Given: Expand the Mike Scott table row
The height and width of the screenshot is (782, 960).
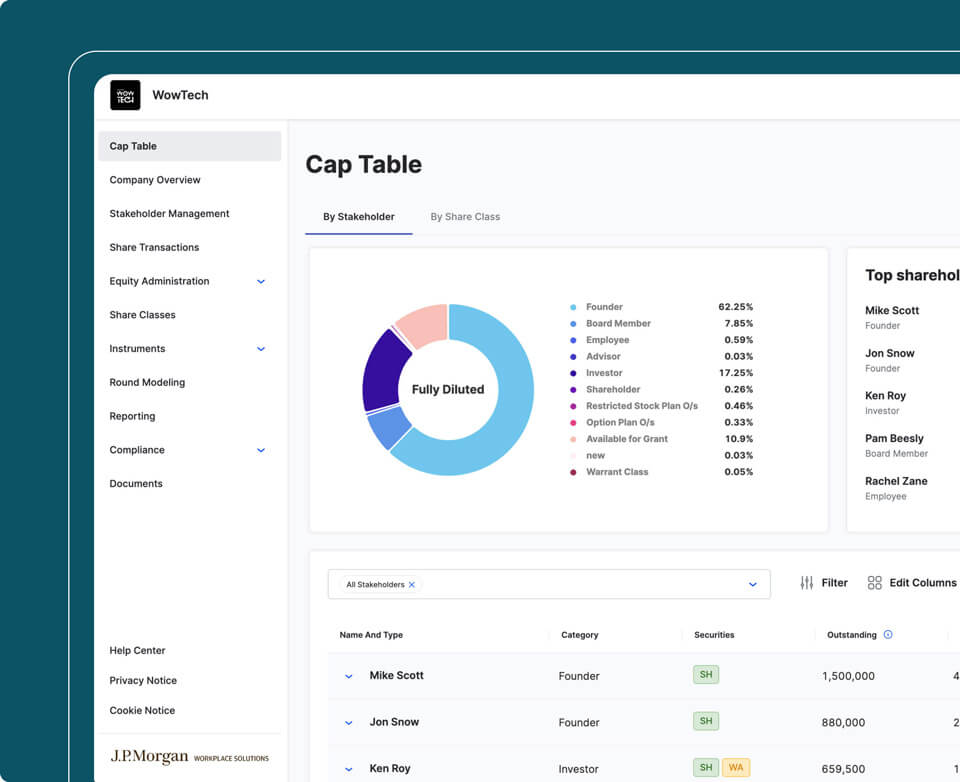Looking at the screenshot, I should (x=348, y=676).
